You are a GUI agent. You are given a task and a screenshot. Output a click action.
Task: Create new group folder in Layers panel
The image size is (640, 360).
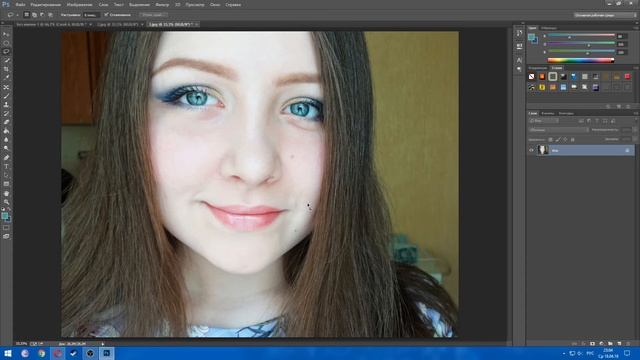[x=610, y=344]
